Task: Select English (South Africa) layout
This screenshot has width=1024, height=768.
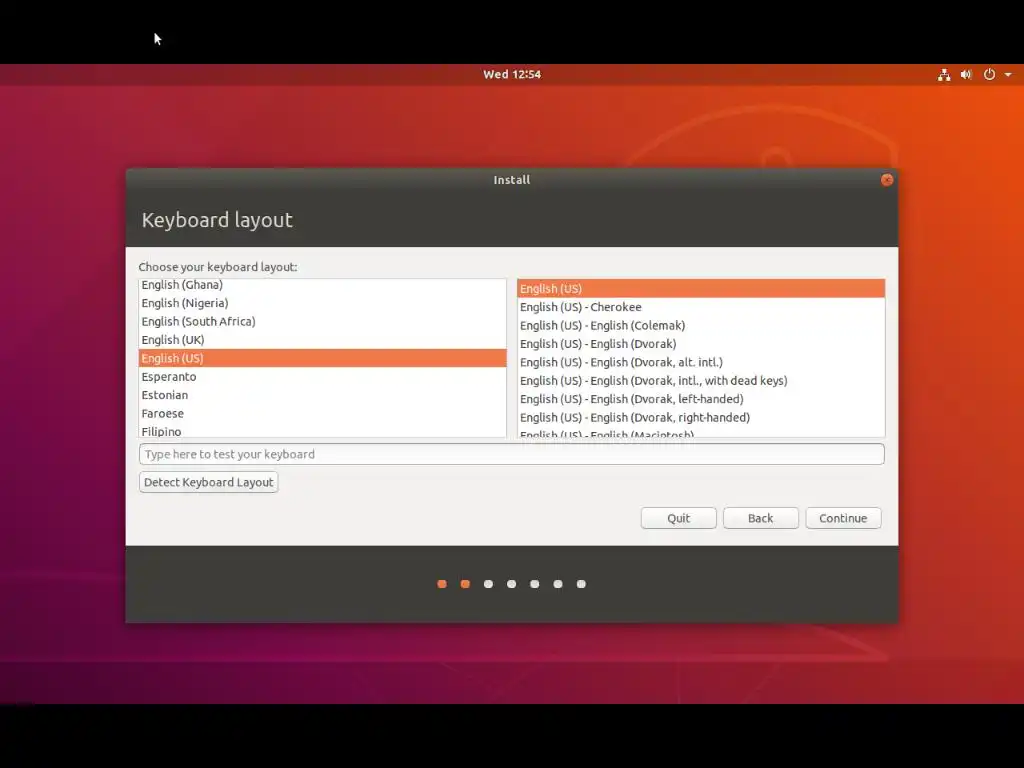Action: tap(323, 321)
